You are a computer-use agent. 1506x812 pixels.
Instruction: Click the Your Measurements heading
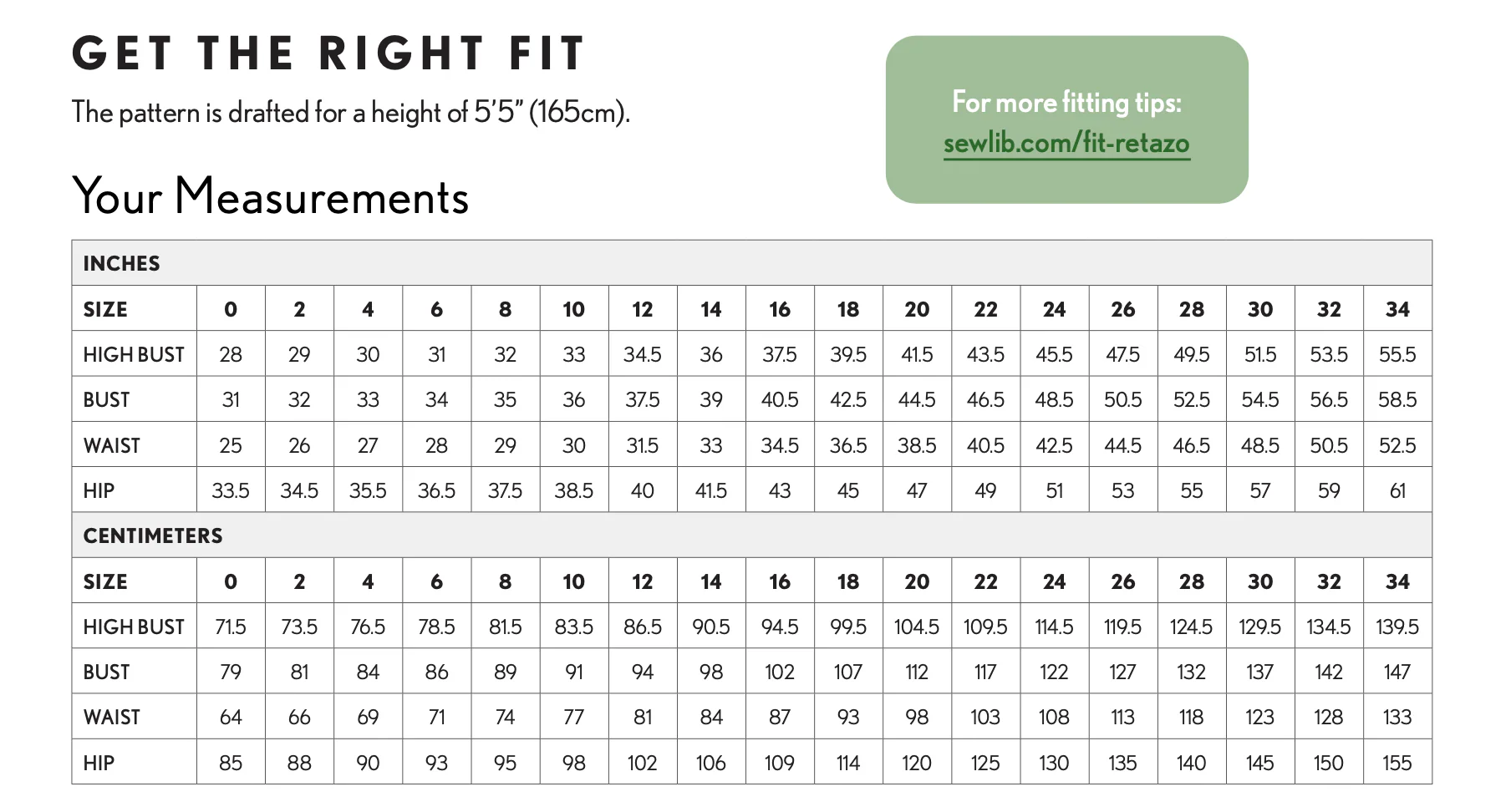click(270, 195)
